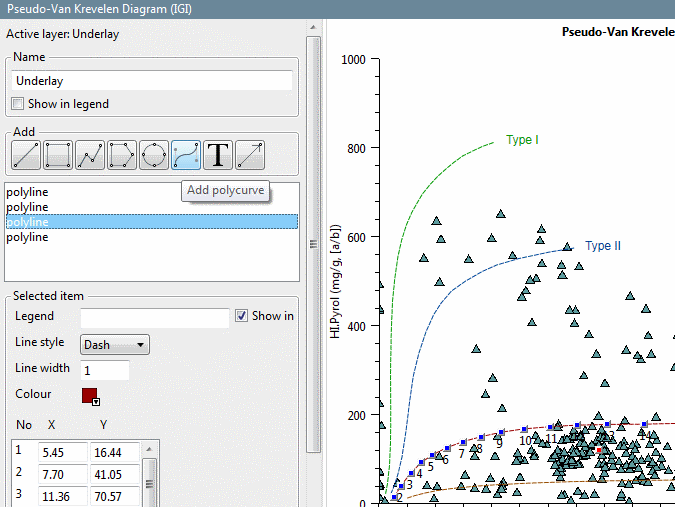Image resolution: width=675 pixels, height=507 pixels.
Task: Select the highlighted third polyline item
Action: (152, 222)
